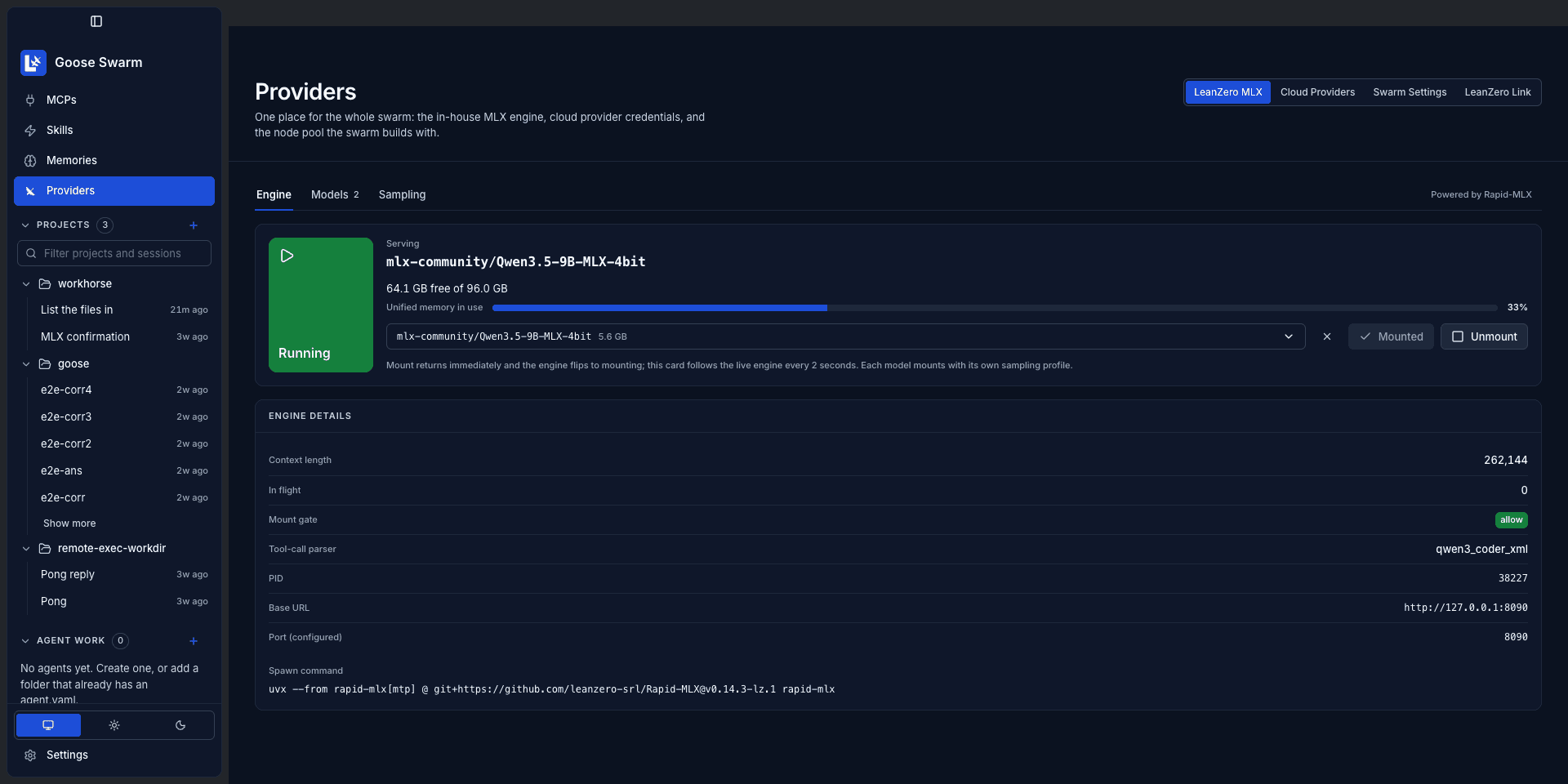Select the LeanZero MLX tab
The width and height of the screenshot is (1568, 784).
tap(1227, 92)
